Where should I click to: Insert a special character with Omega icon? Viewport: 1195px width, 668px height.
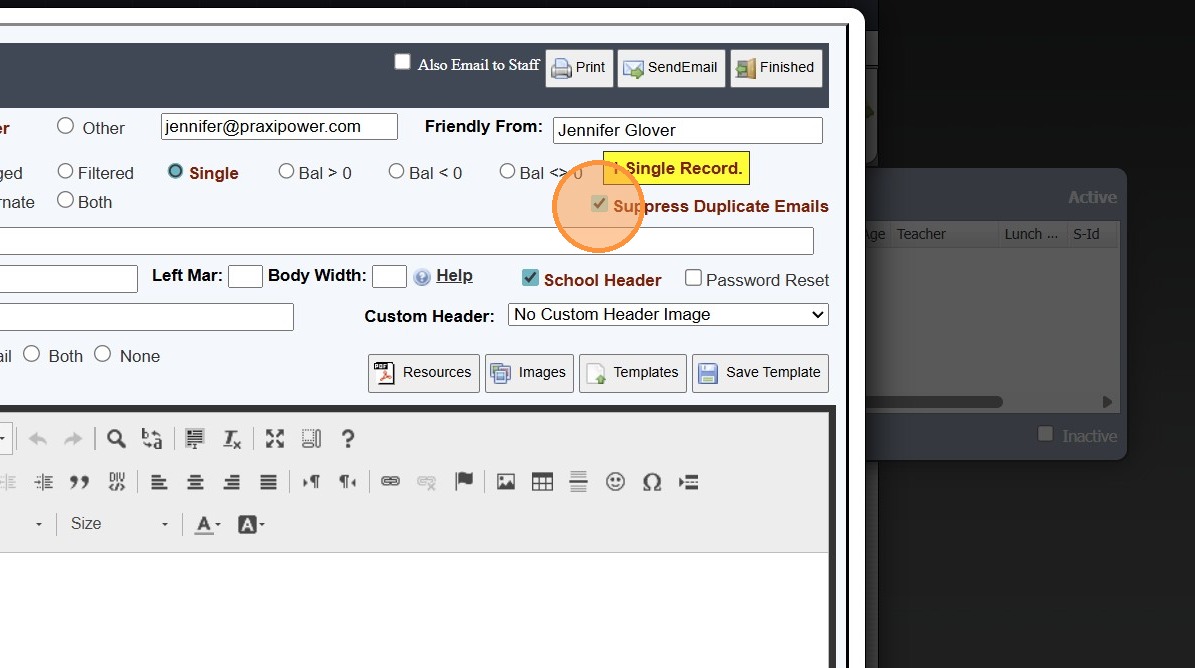(x=652, y=482)
